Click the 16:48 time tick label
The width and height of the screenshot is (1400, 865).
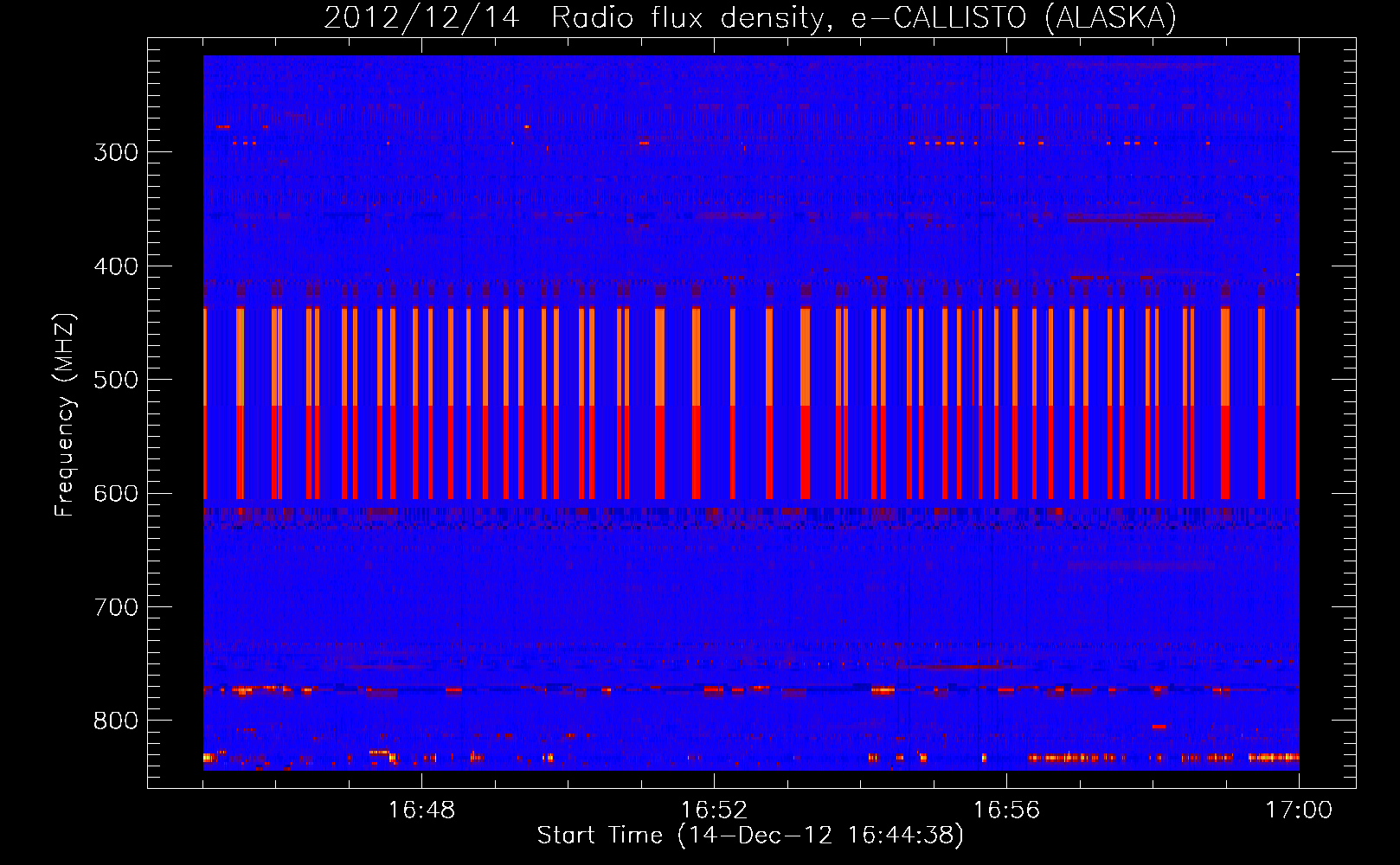pos(421,810)
